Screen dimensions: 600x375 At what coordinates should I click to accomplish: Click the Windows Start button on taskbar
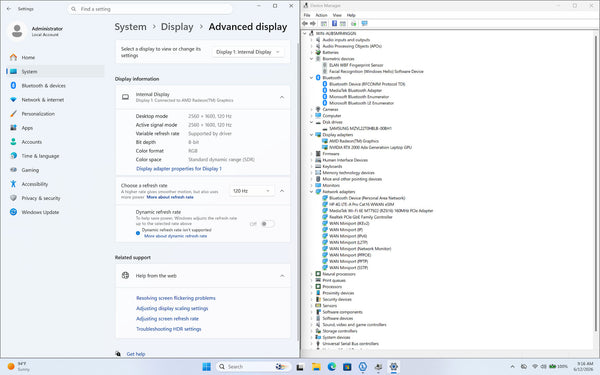click(x=206, y=367)
